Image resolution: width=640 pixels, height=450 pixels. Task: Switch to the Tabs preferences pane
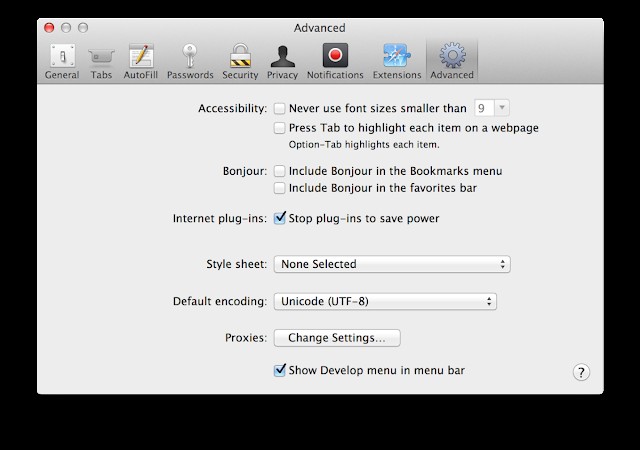click(x=101, y=59)
